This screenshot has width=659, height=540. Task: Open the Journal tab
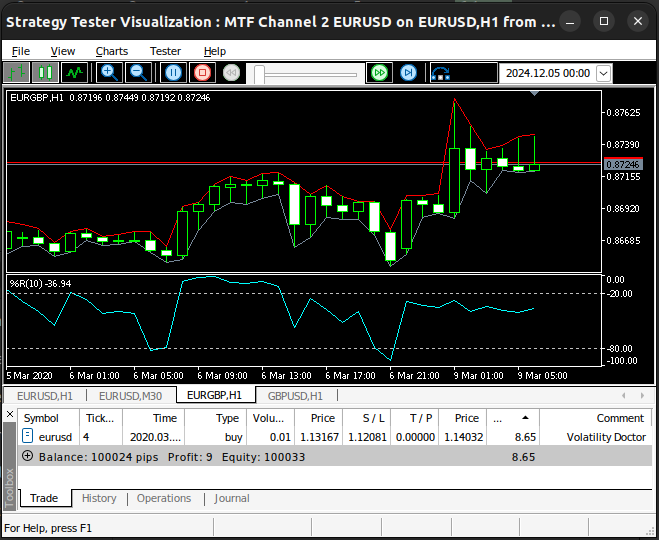pos(232,498)
